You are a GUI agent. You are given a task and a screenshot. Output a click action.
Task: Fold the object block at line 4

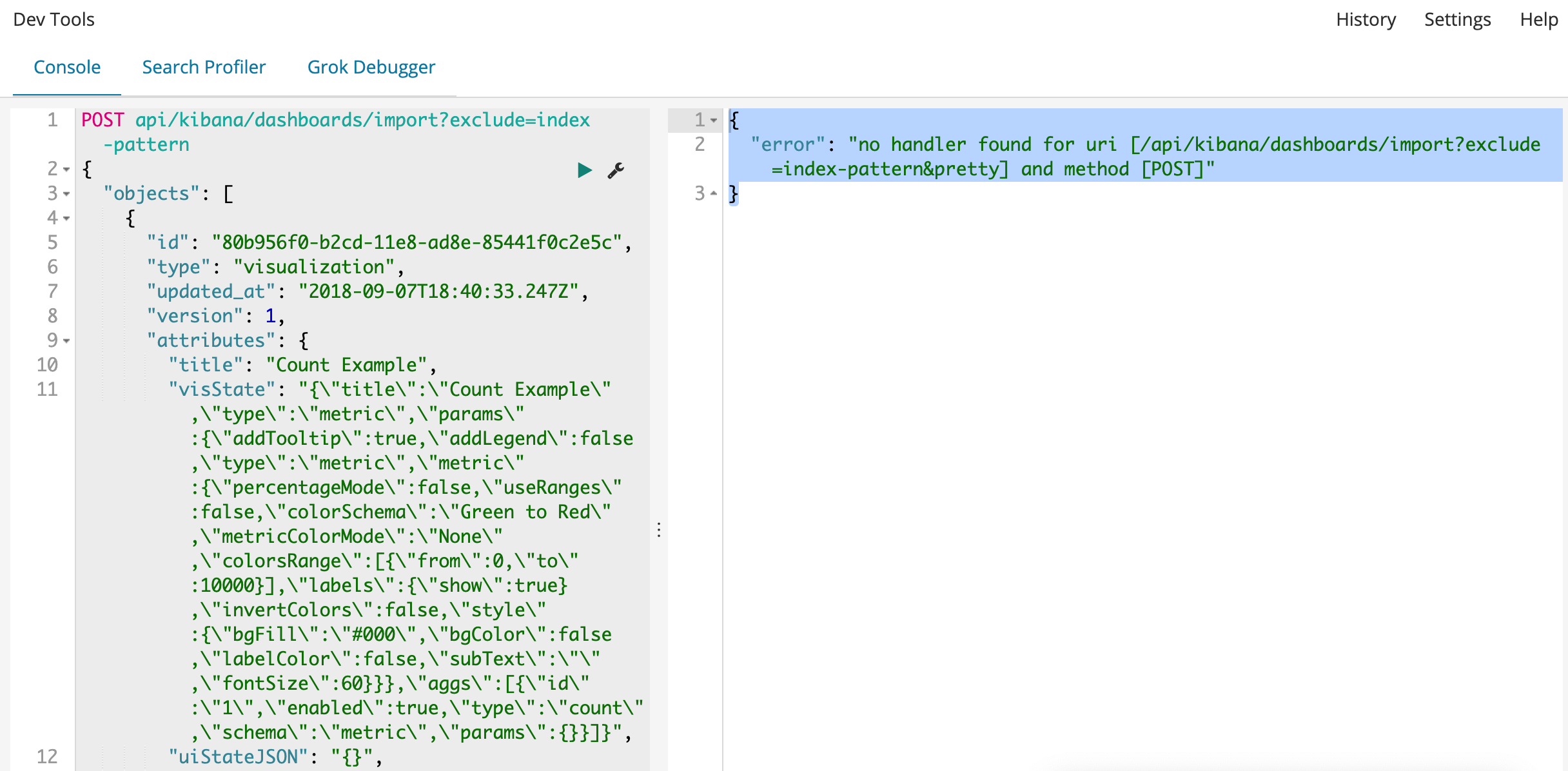tap(66, 219)
